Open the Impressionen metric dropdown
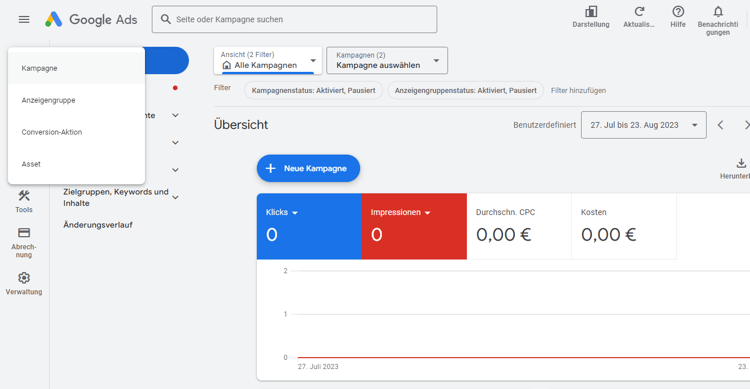This screenshot has width=750, height=389. point(428,213)
